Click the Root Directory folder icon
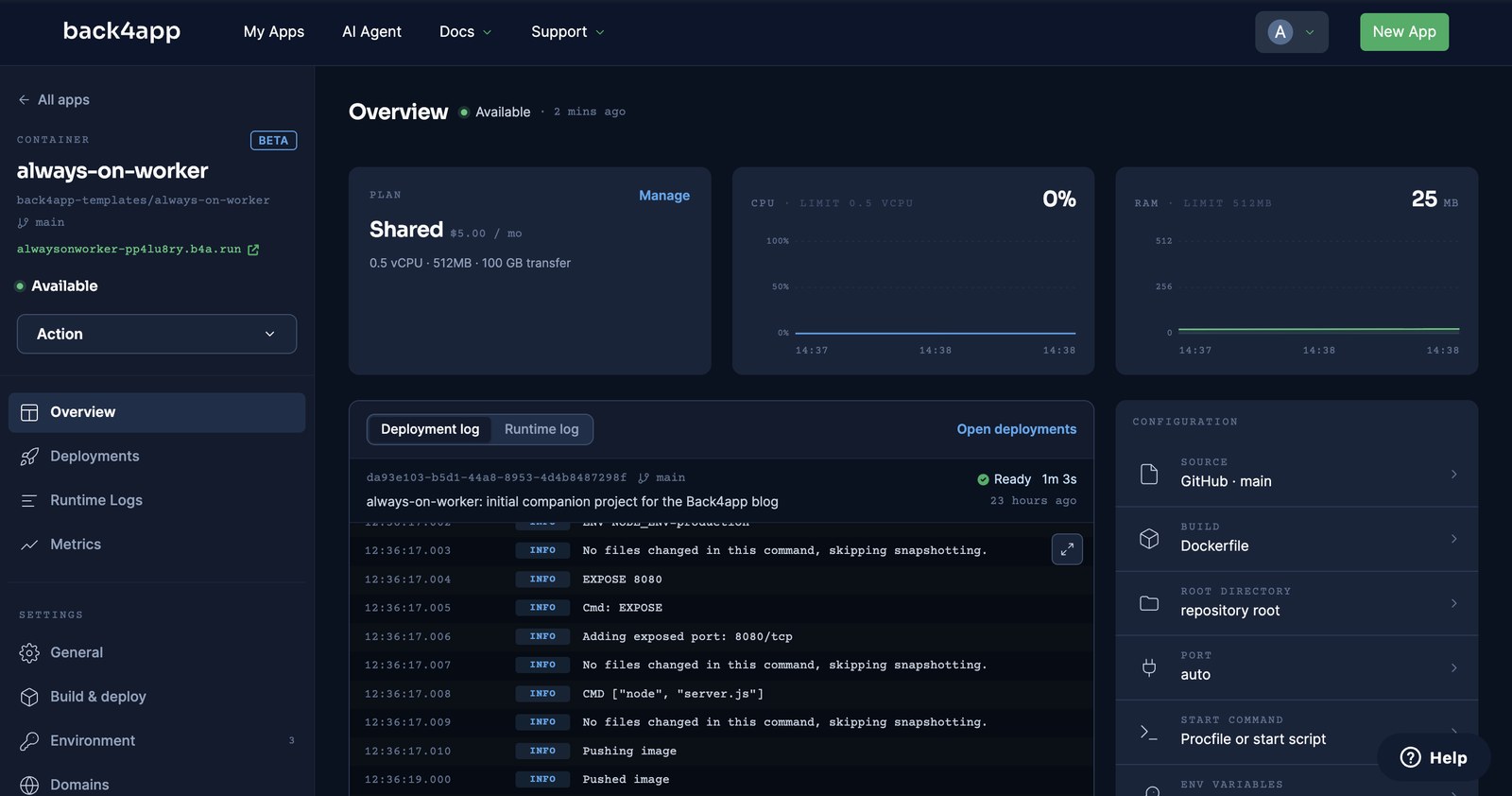 (x=1149, y=603)
